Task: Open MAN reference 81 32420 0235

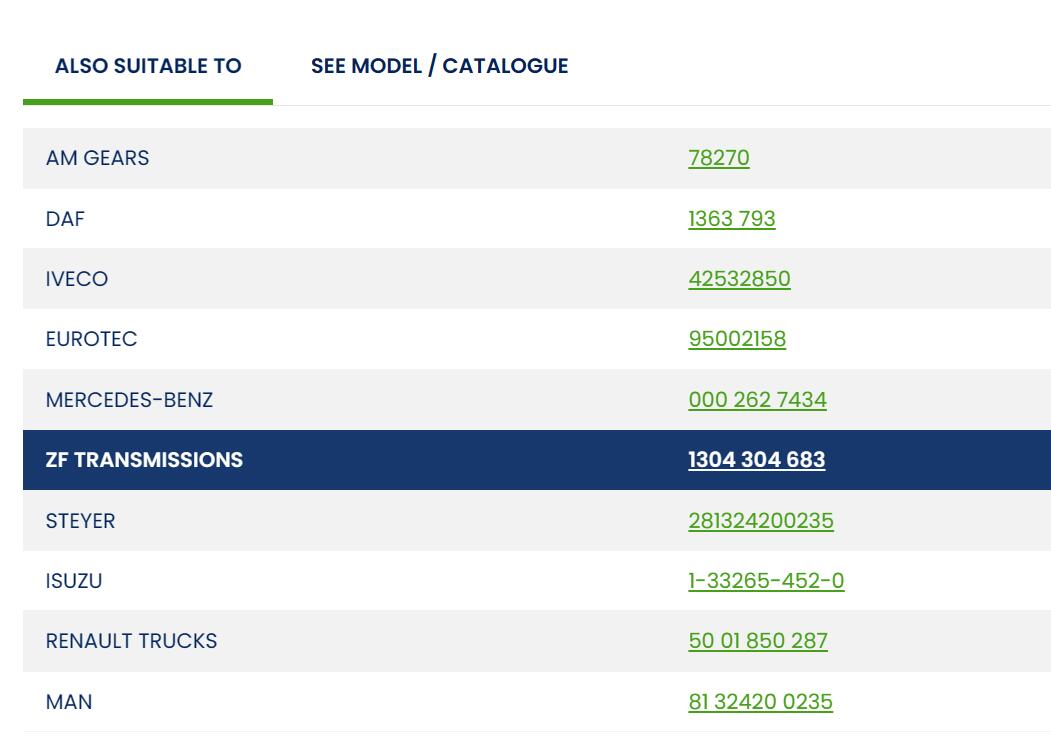Action: click(760, 702)
